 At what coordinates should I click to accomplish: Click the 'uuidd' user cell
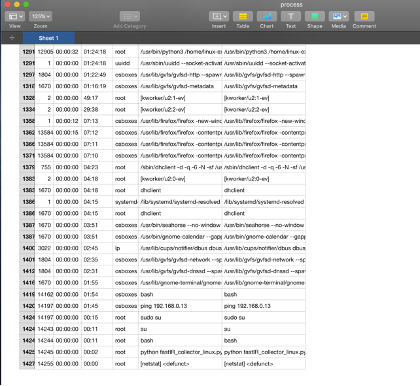[x=125, y=63]
